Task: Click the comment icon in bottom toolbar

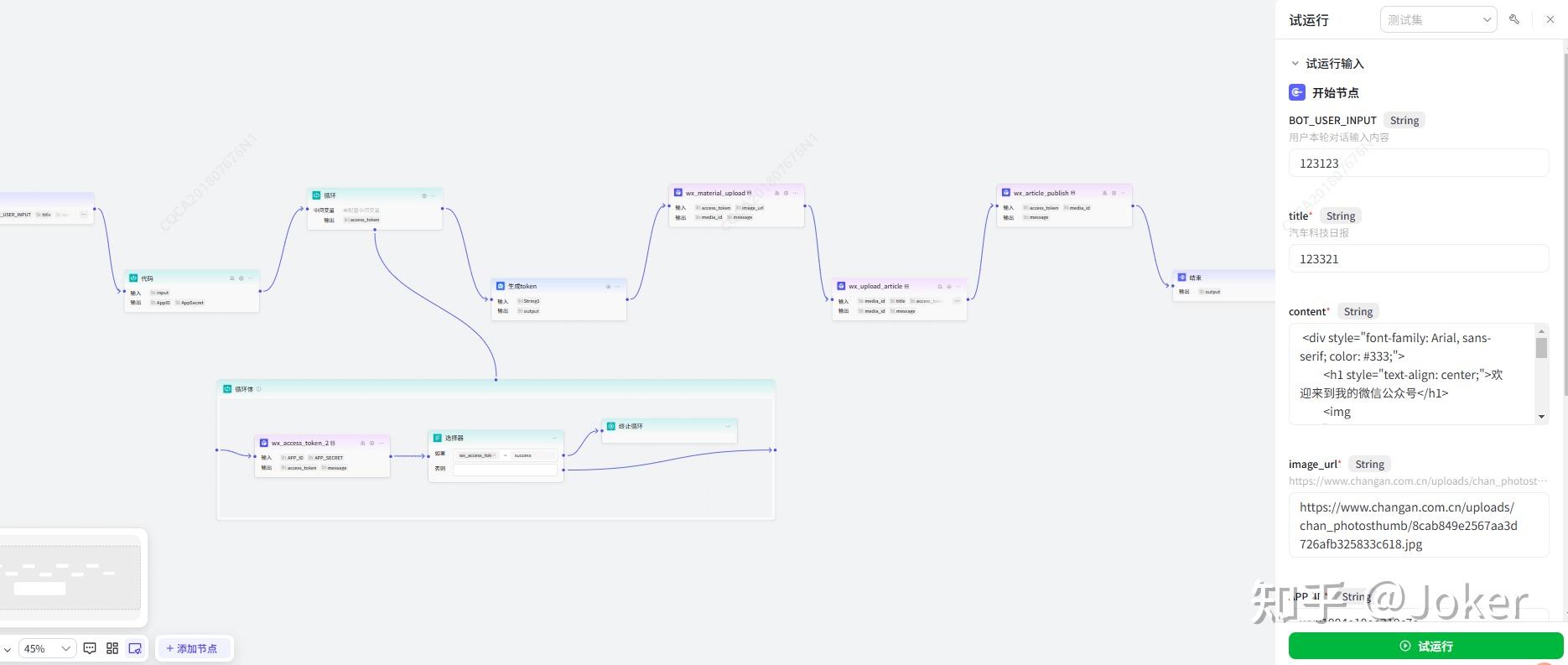Action: 90,648
